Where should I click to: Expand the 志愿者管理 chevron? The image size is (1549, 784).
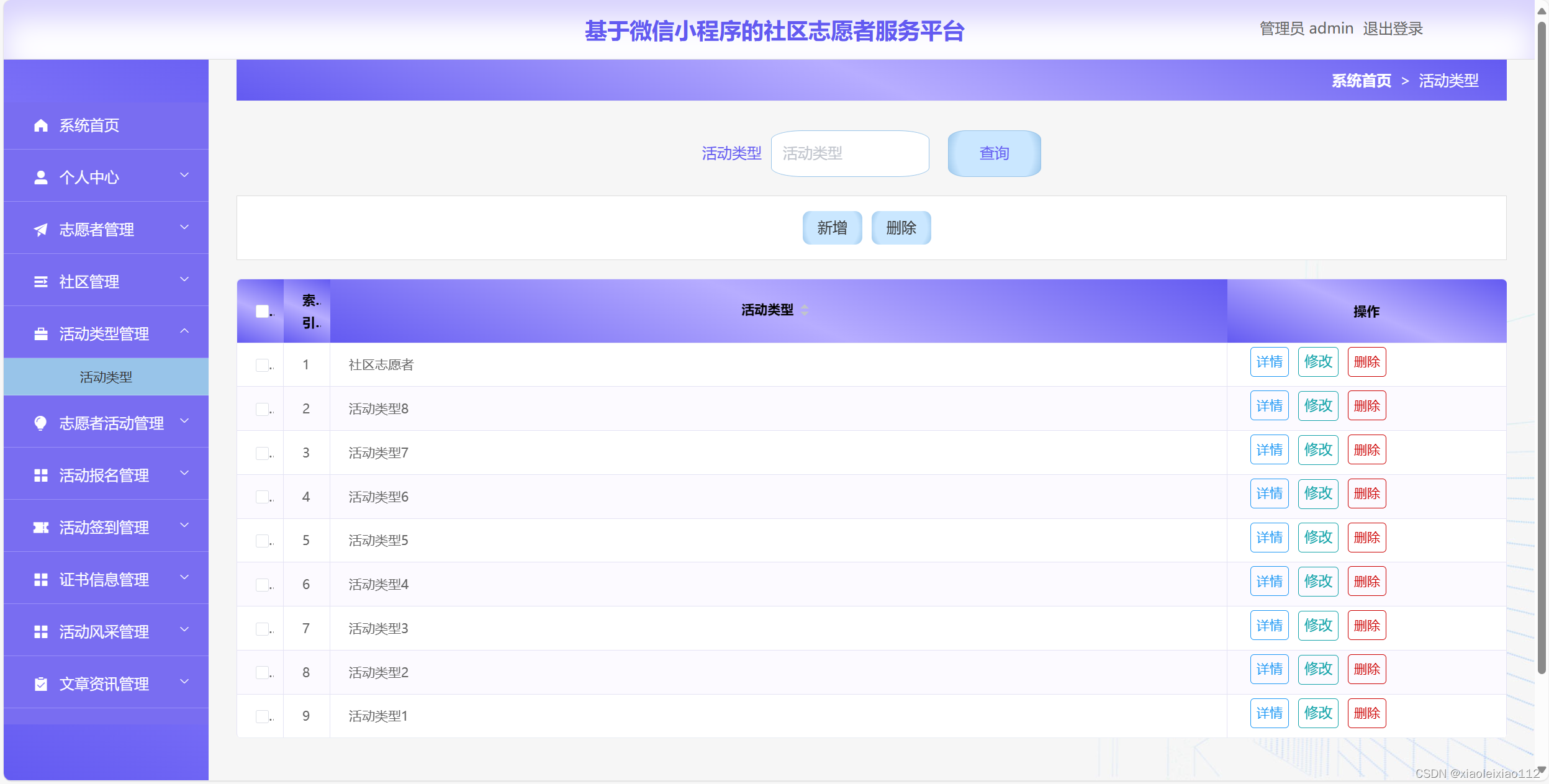pyautogui.click(x=184, y=228)
